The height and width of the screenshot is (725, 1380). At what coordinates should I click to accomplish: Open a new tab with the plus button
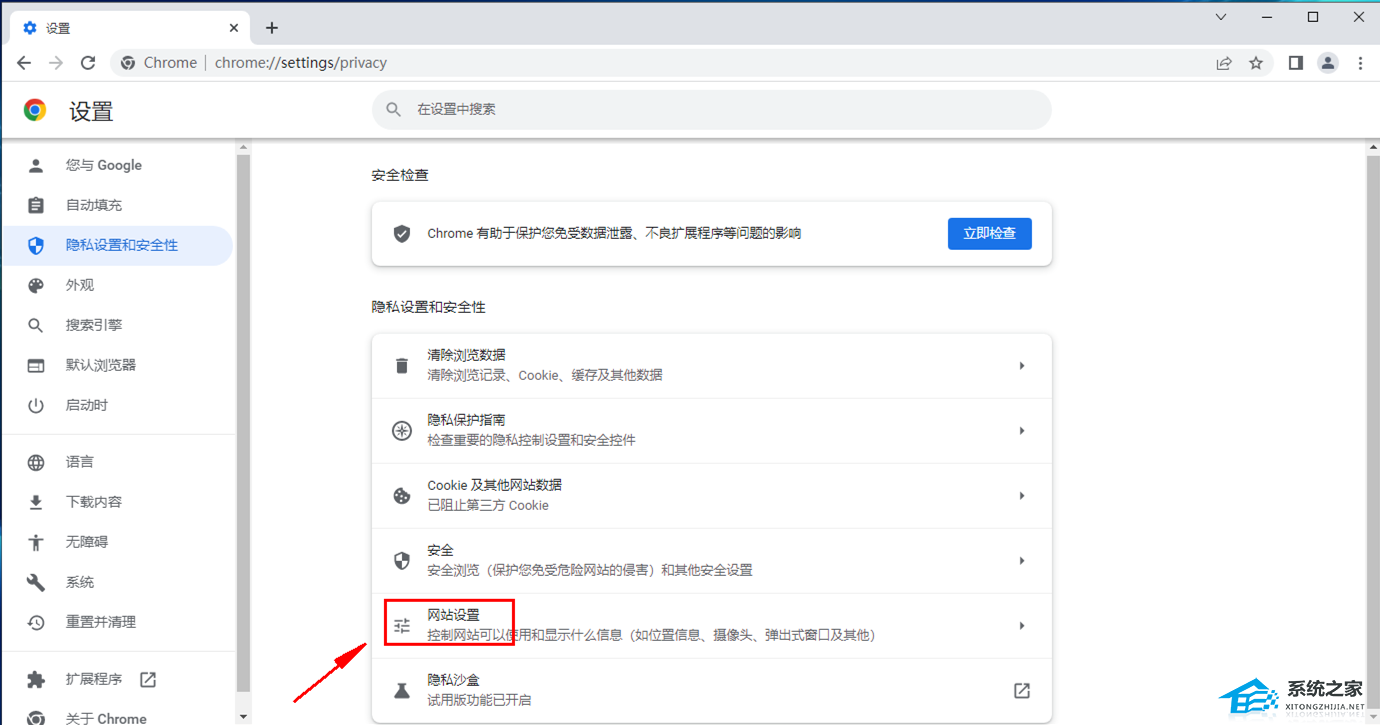(272, 28)
